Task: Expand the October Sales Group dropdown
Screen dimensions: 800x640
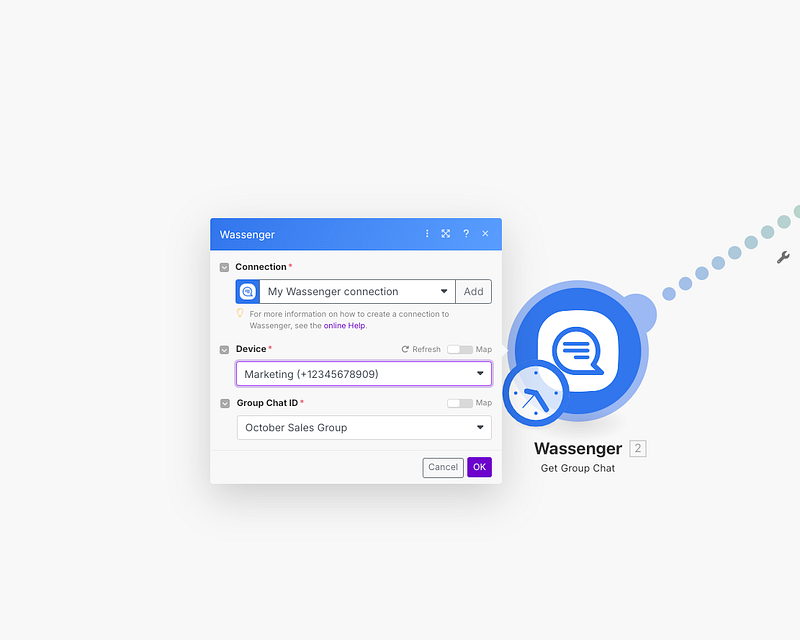Action: 364,428
